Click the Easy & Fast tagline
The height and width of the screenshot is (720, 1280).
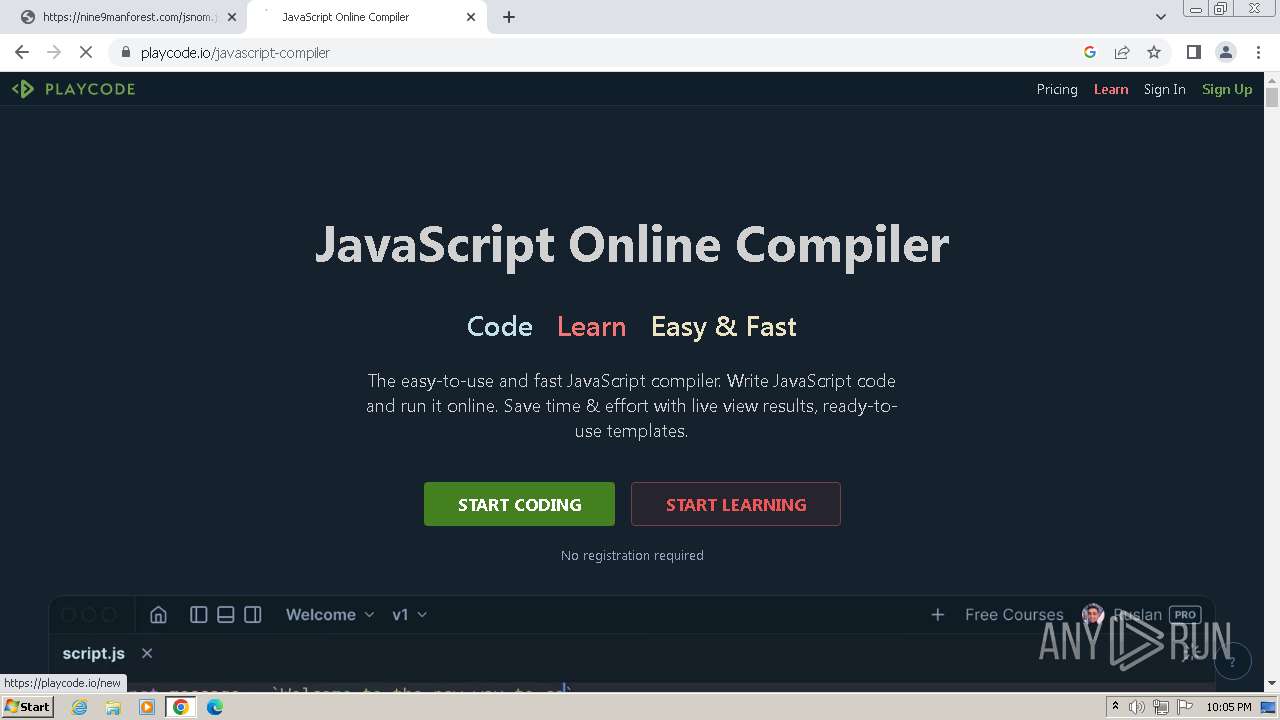click(x=724, y=327)
